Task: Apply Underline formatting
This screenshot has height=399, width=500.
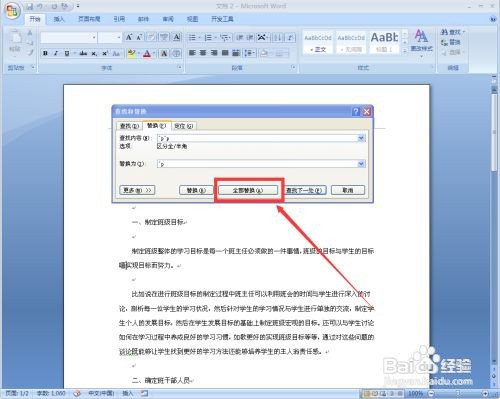Action: pos(67,53)
